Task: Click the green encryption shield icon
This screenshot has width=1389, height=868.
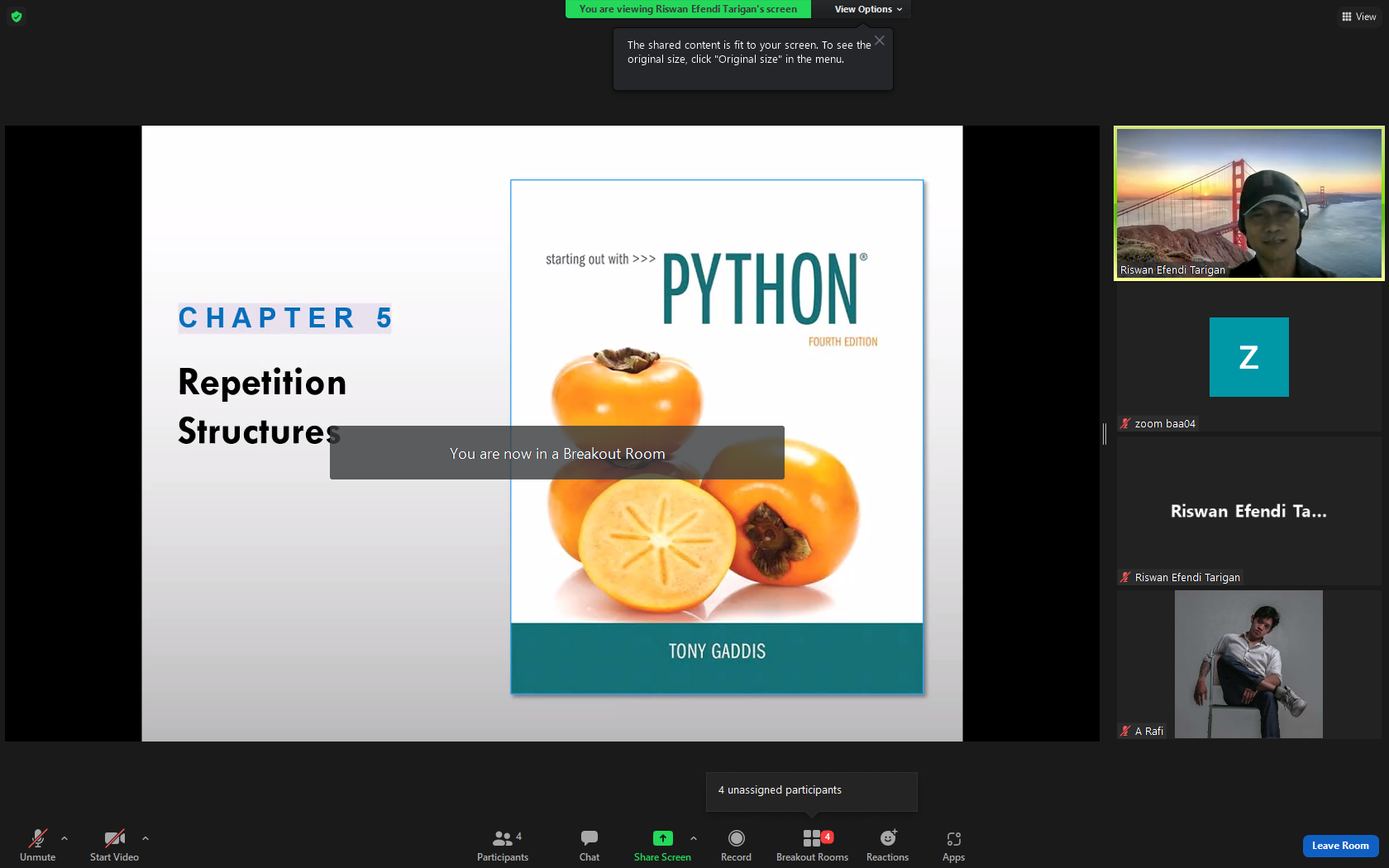Action: click(17, 17)
